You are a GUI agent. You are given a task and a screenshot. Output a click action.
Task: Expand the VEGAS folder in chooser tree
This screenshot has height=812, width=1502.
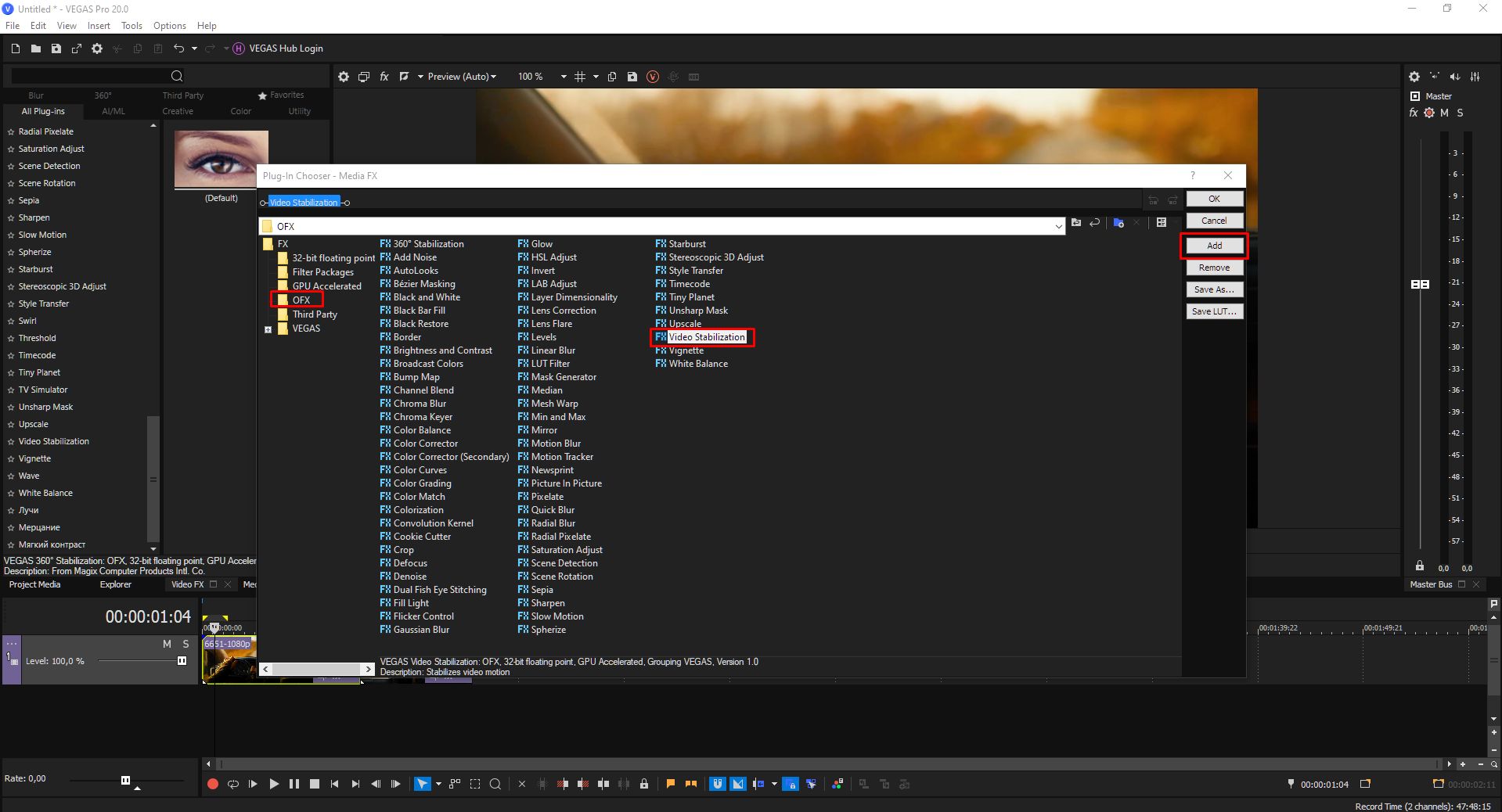tap(268, 329)
